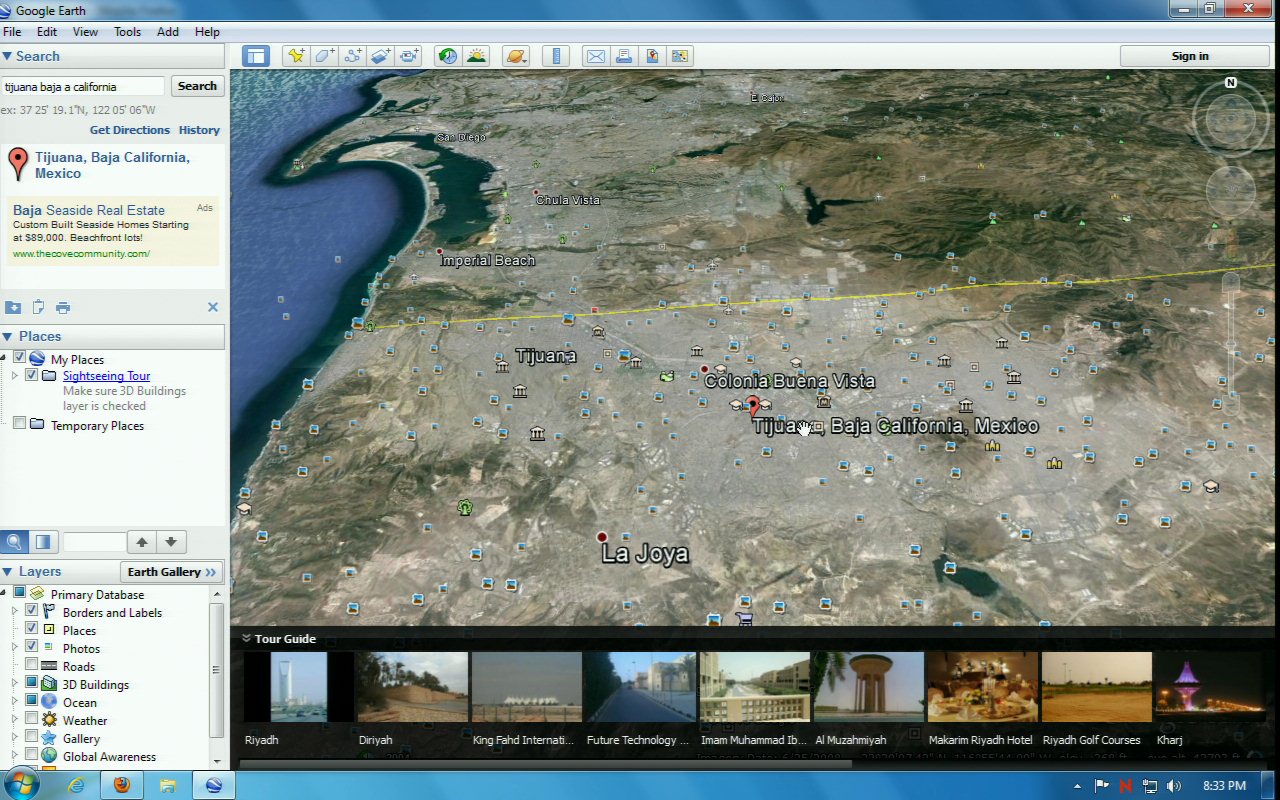Open the Add menu

(168, 32)
